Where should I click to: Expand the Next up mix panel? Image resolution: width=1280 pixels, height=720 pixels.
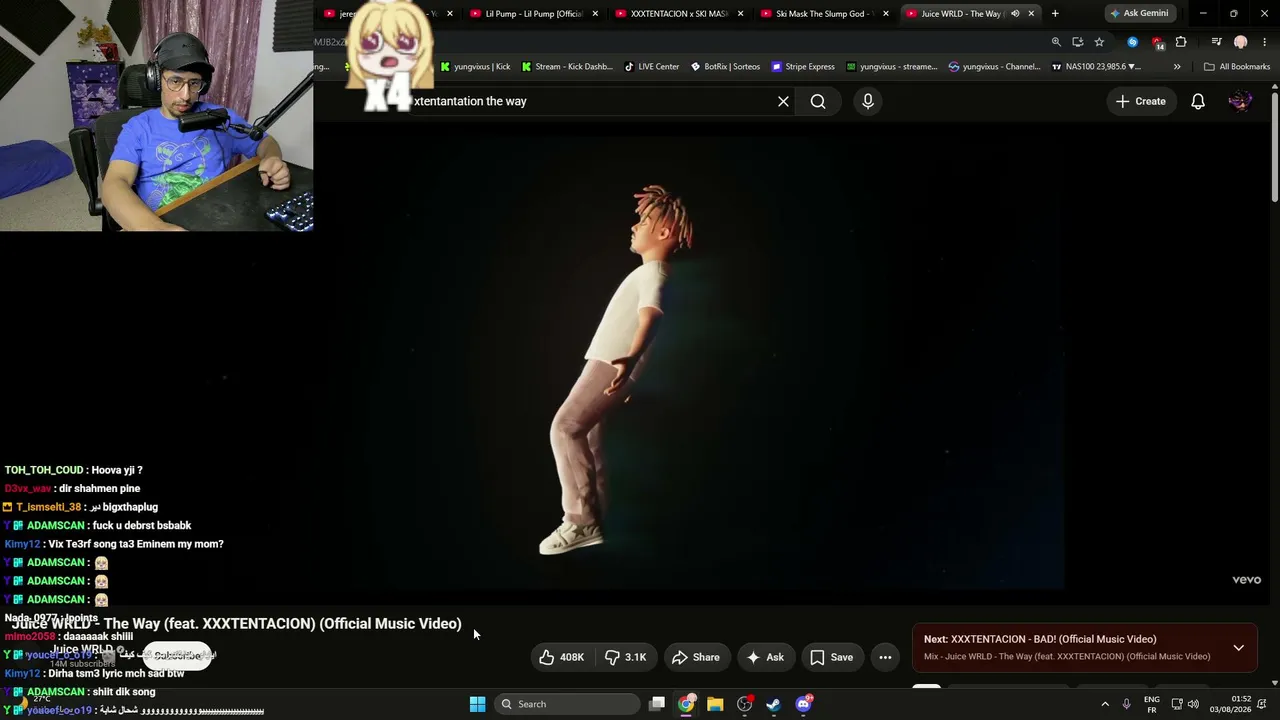pyautogui.click(x=1238, y=648)
